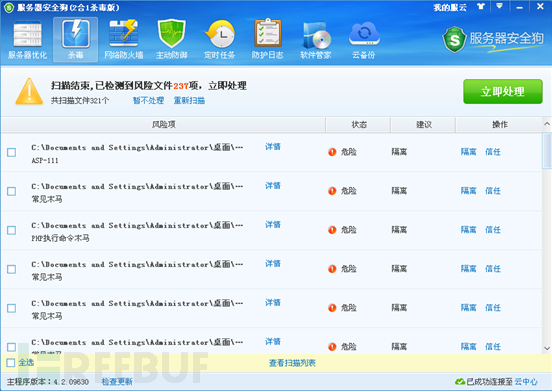
Task: Open 详情 for the PHP执行命令木马 row
Action: click(x=273, y=225)
